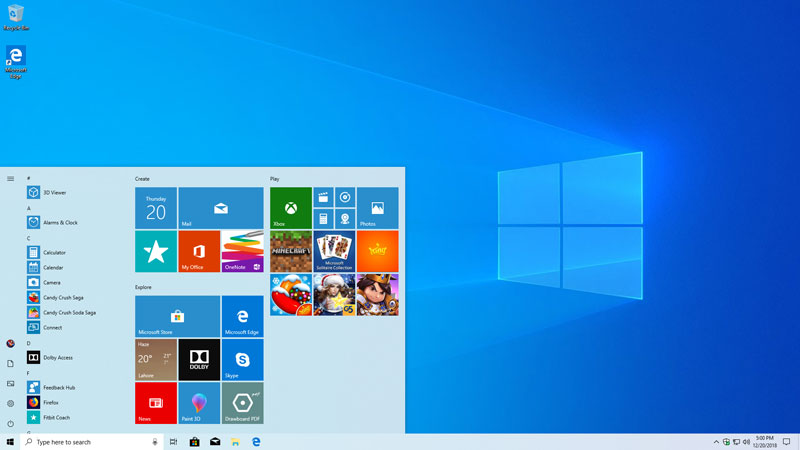
Task: Jump to apps via letter C header
Action: [x=28, y=238]
